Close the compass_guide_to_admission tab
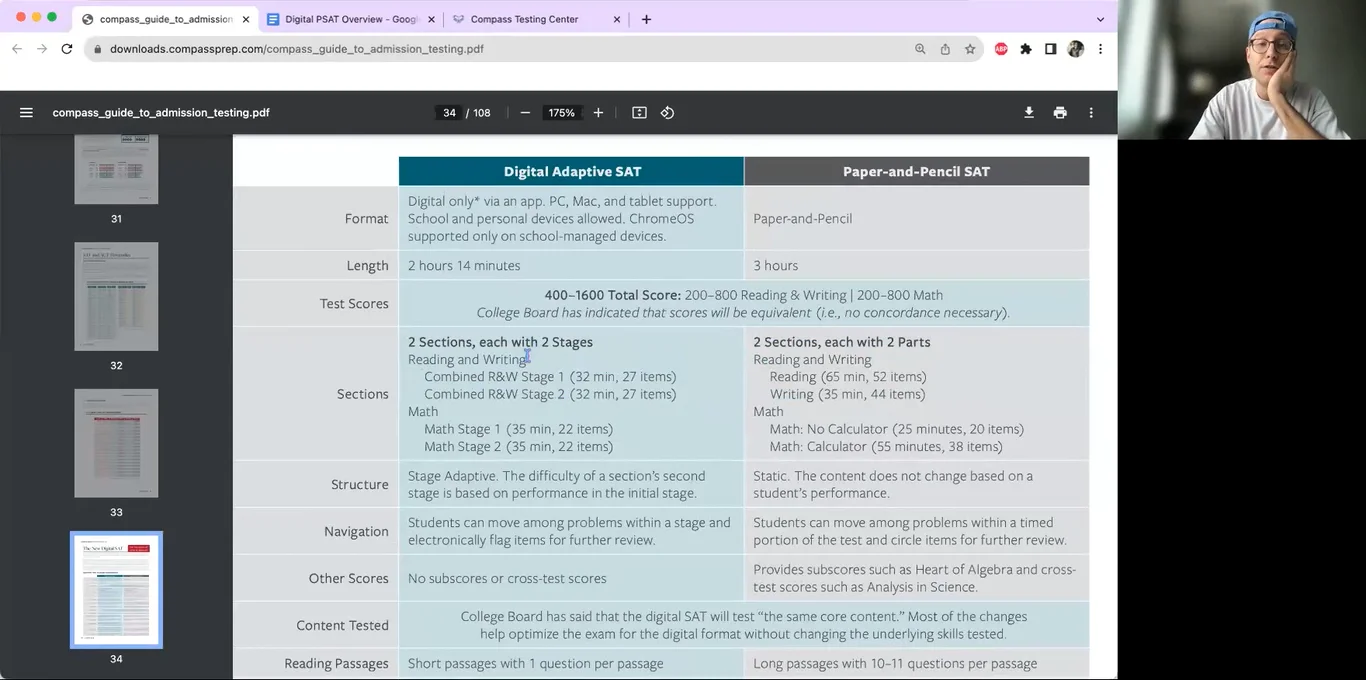This screenshot has width=1366, height=680. pyautogui.click(x=246, y=19)
